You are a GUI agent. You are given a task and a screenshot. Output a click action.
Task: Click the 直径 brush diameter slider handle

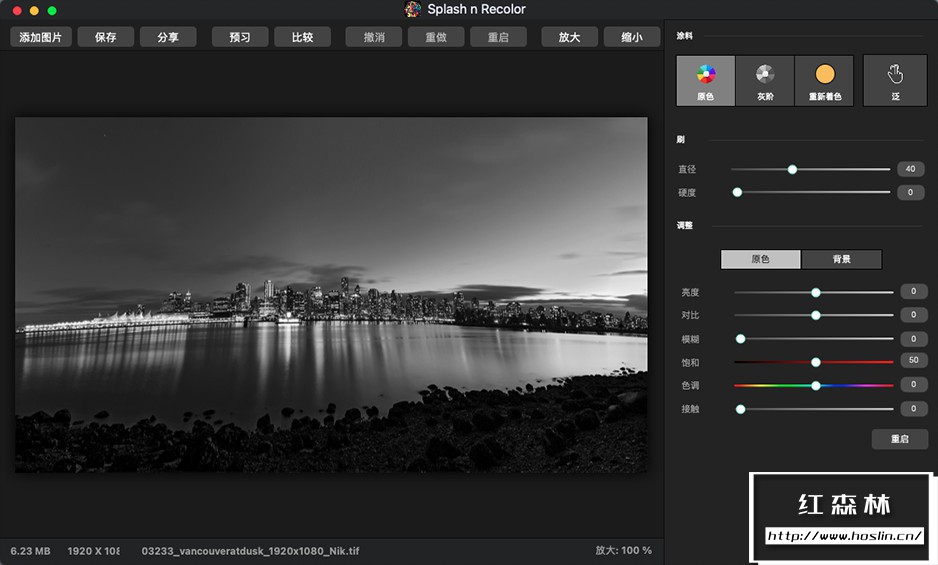[792, 169]
